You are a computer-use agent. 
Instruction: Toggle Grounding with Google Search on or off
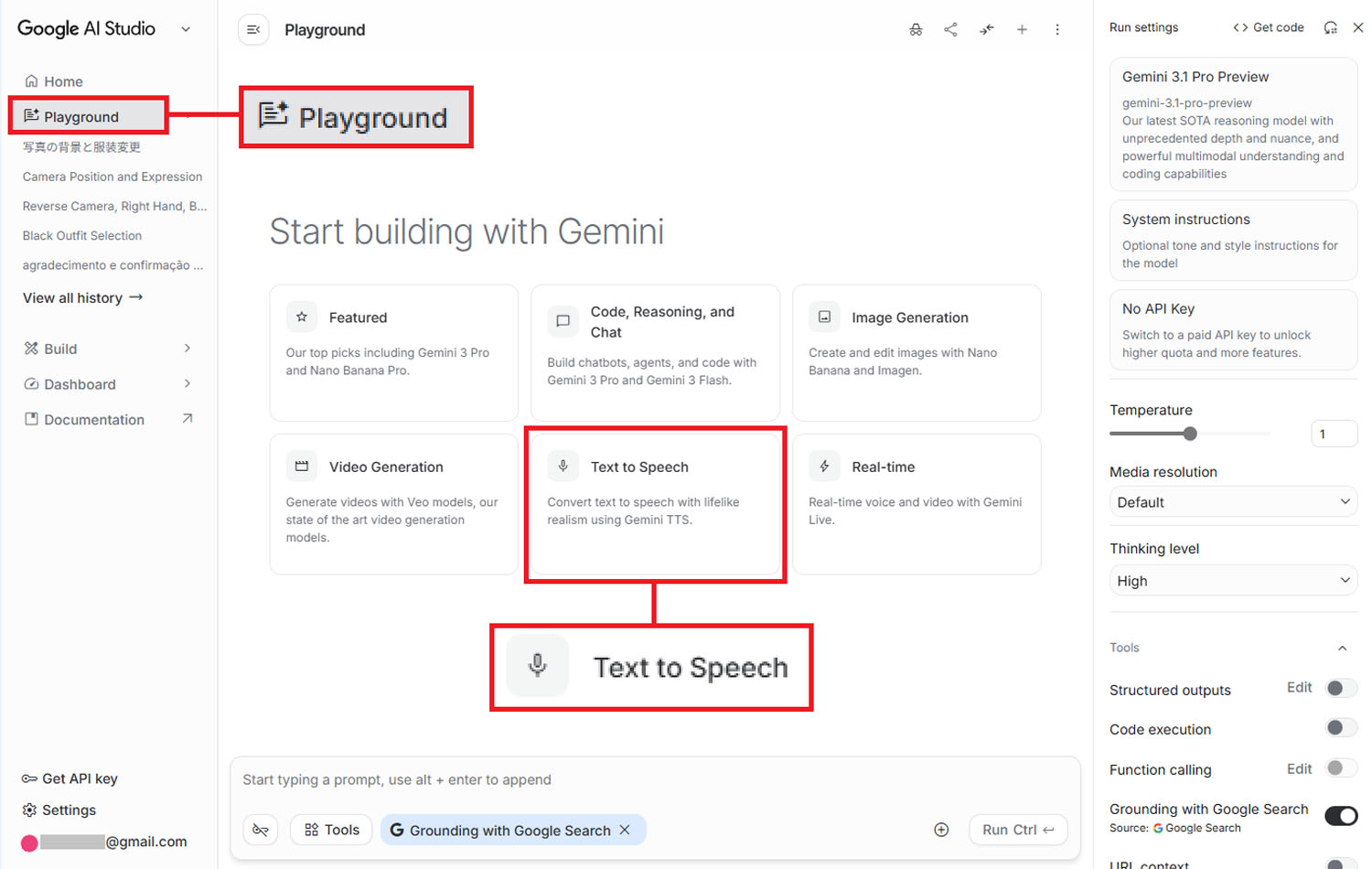1341,815
